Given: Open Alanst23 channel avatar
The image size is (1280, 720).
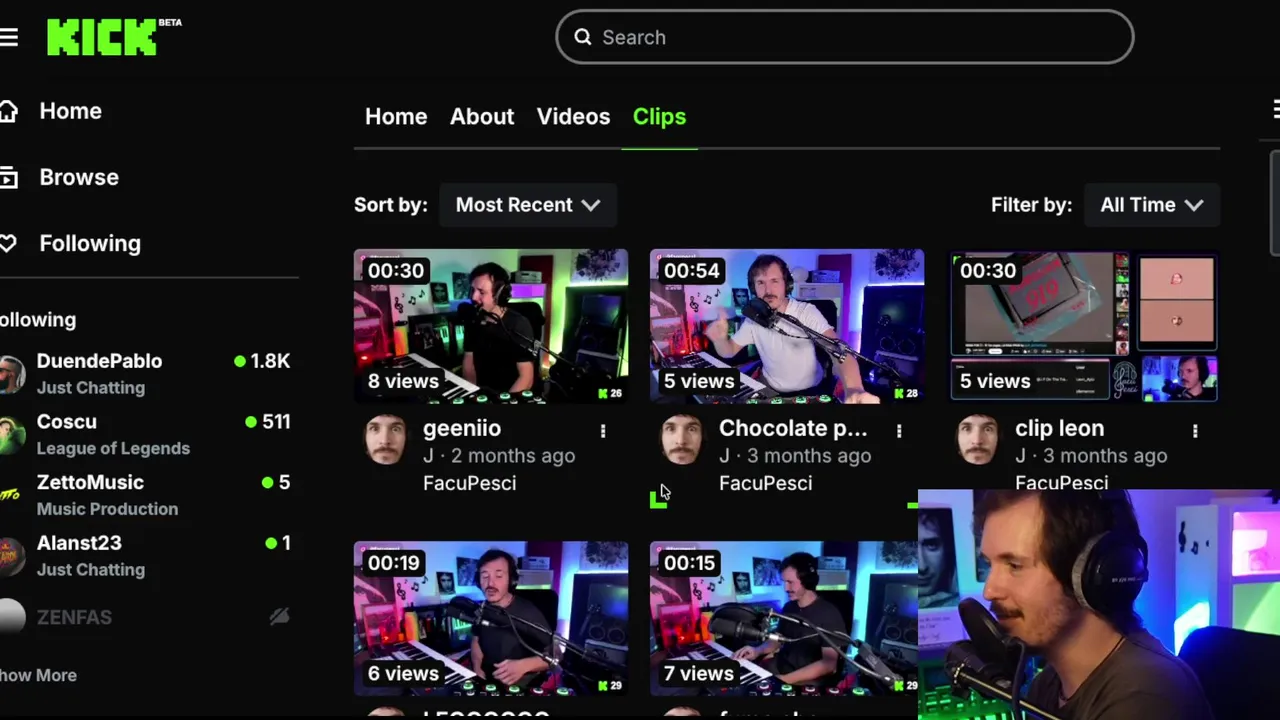Looking at the screenshot, I should coord(10,556).
